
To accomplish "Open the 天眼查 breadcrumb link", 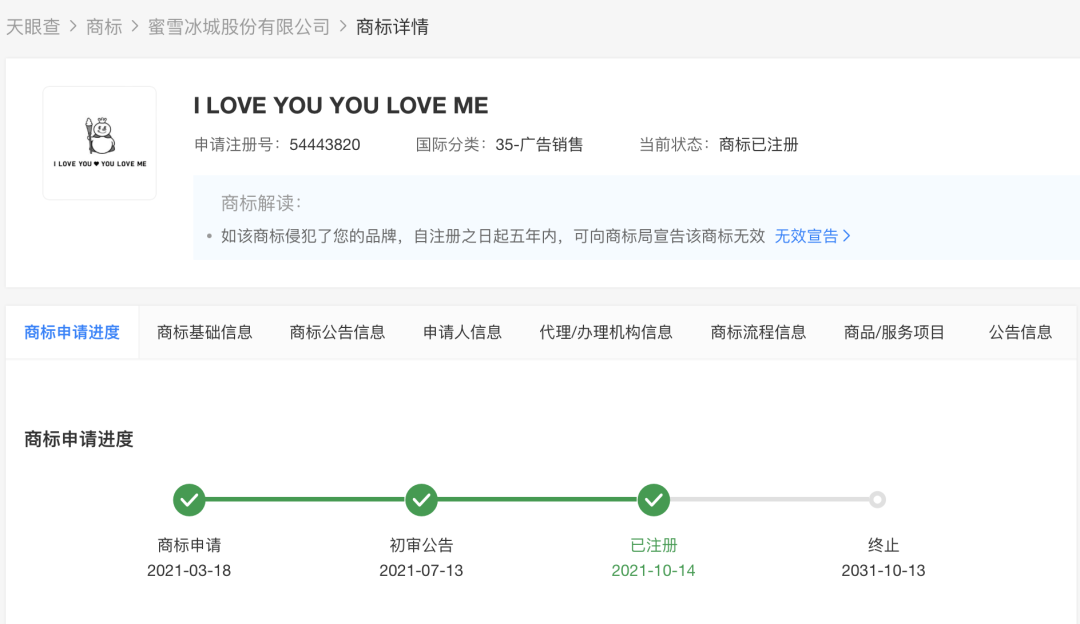I will click(33, 27).
